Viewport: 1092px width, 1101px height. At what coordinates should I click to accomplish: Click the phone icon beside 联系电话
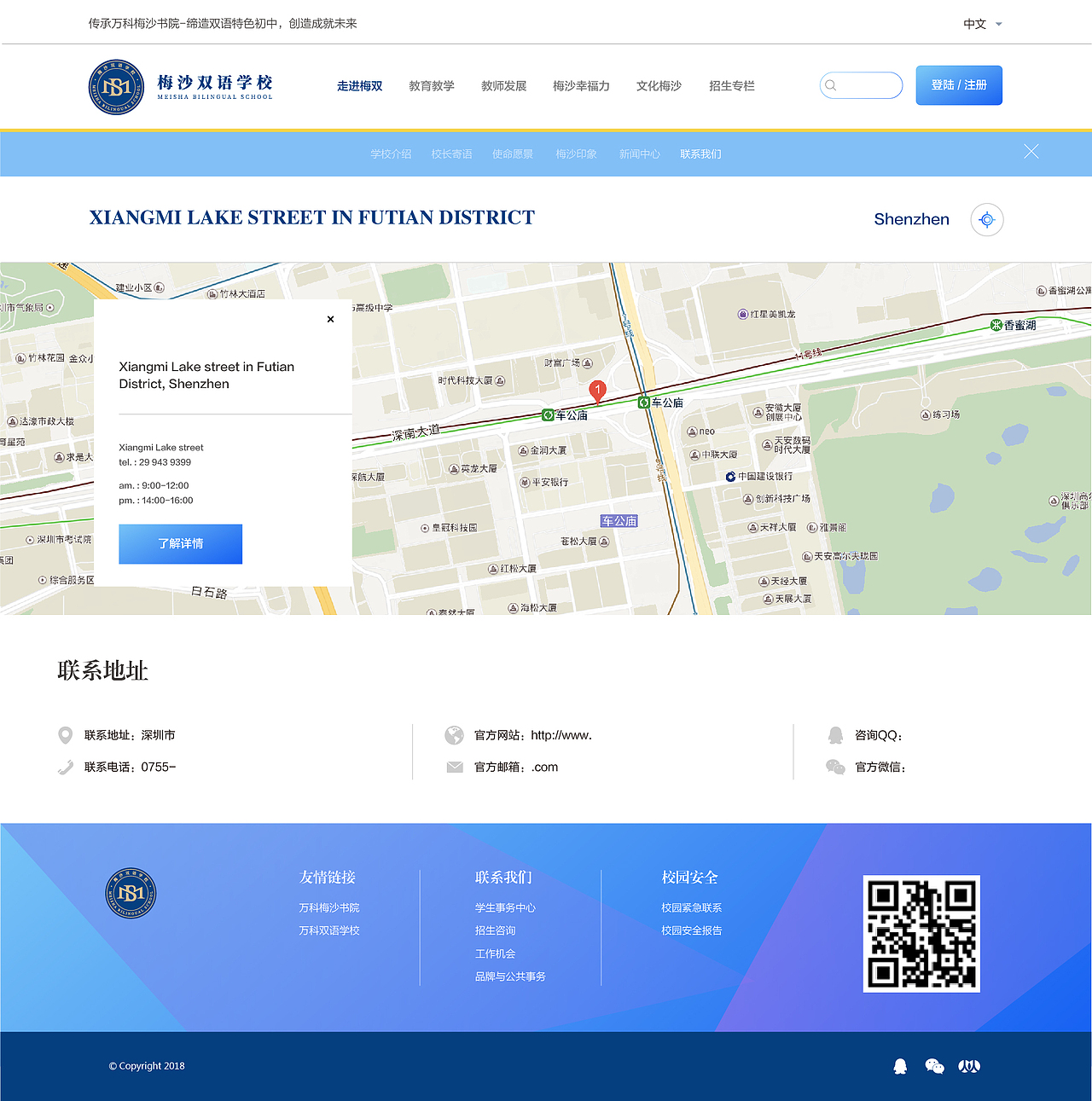coord(65,767)
